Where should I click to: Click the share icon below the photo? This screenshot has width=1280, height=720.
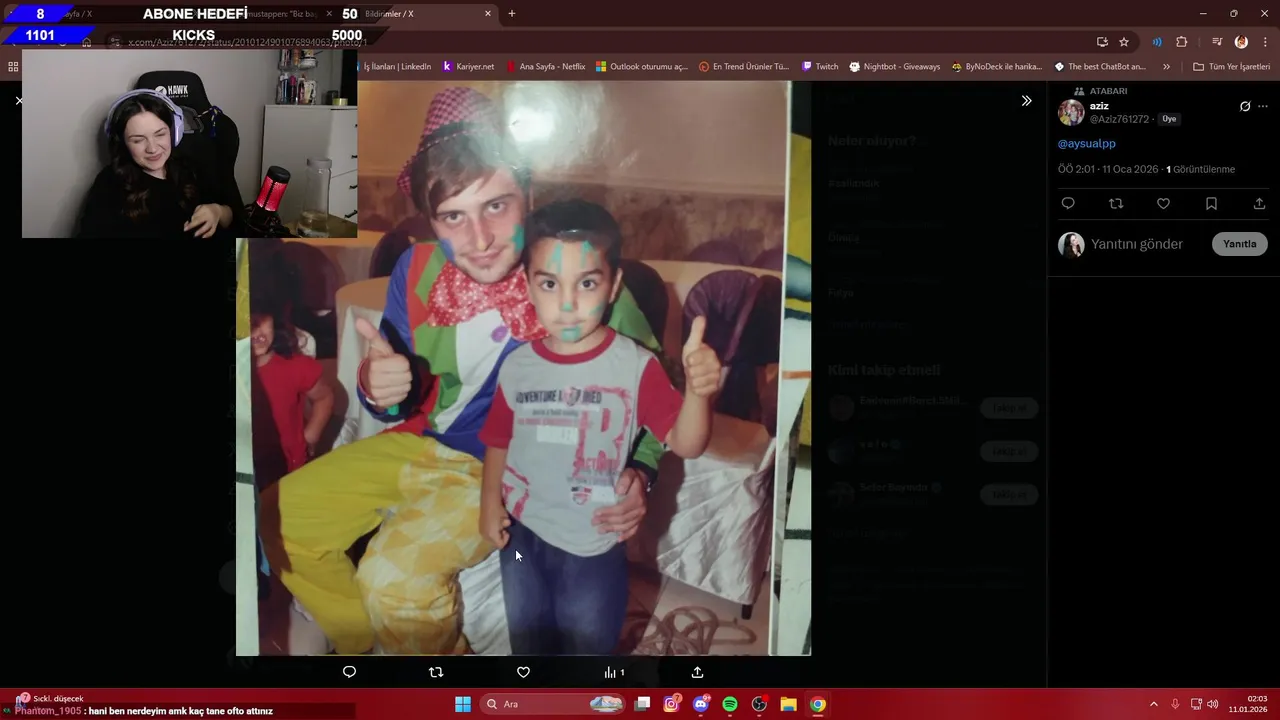point(697,672)
